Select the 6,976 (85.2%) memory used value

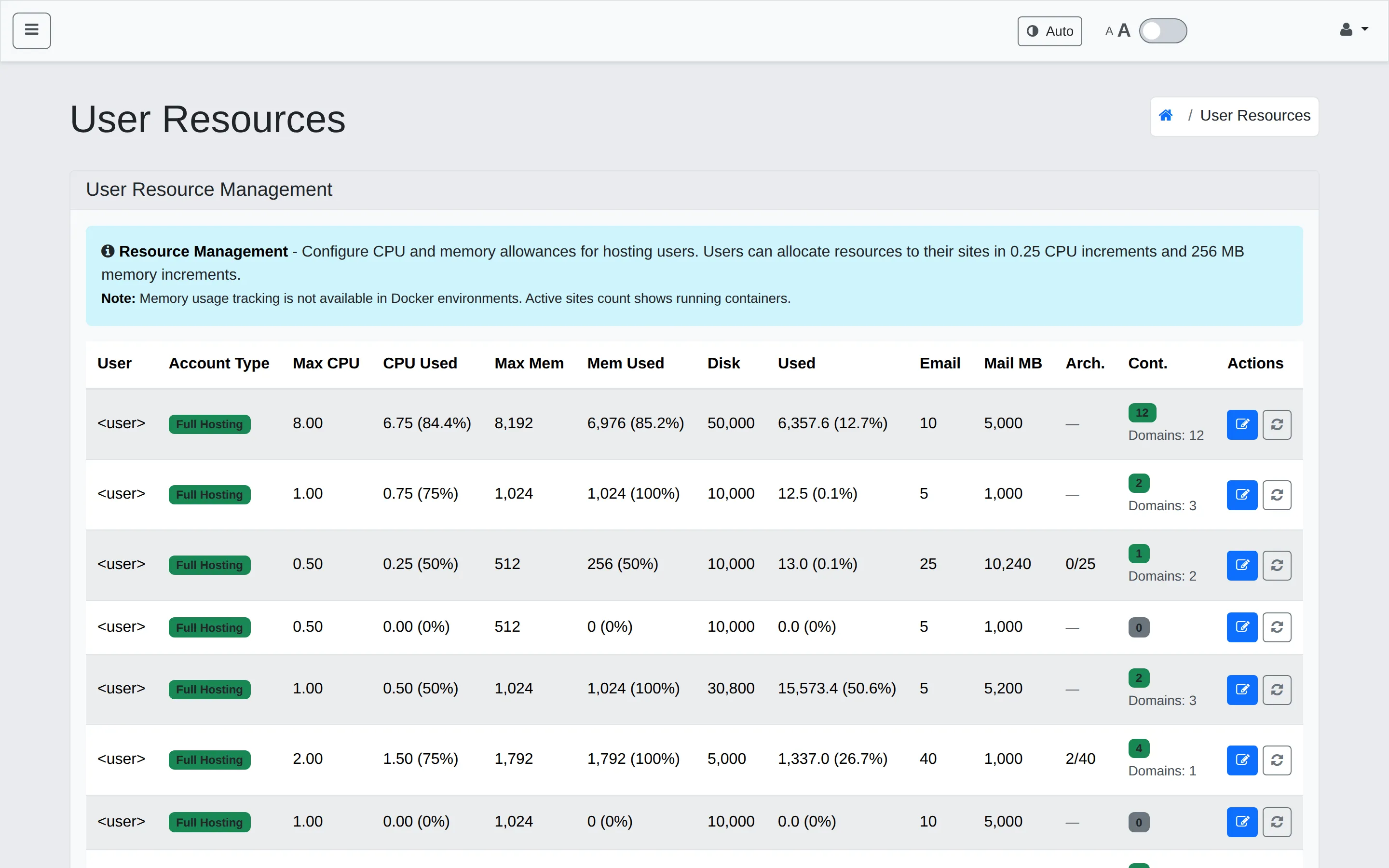tap(635, 423)
